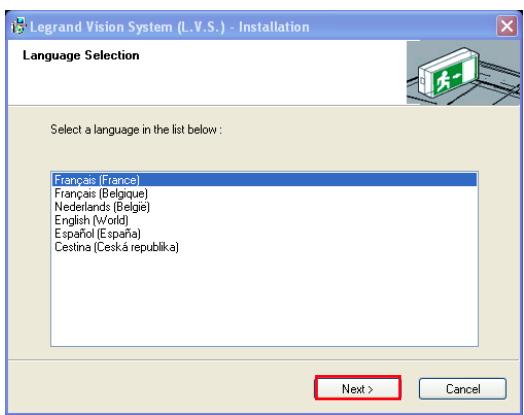Click the emergency exit sign image
Screen dimensions: 524x415
pyautogui.click(x=463, y=73)
